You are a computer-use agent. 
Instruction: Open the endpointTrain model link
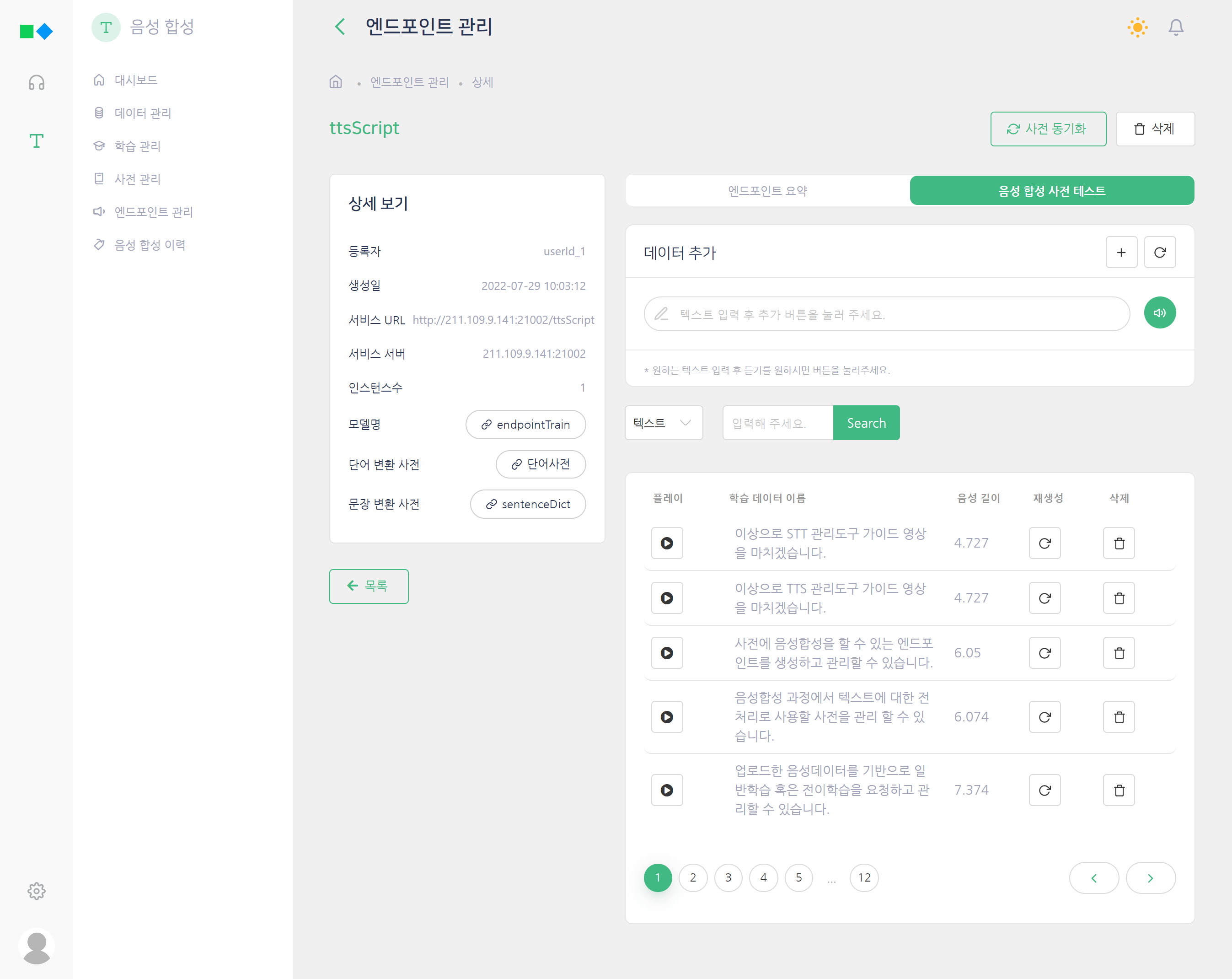[525, 425]
